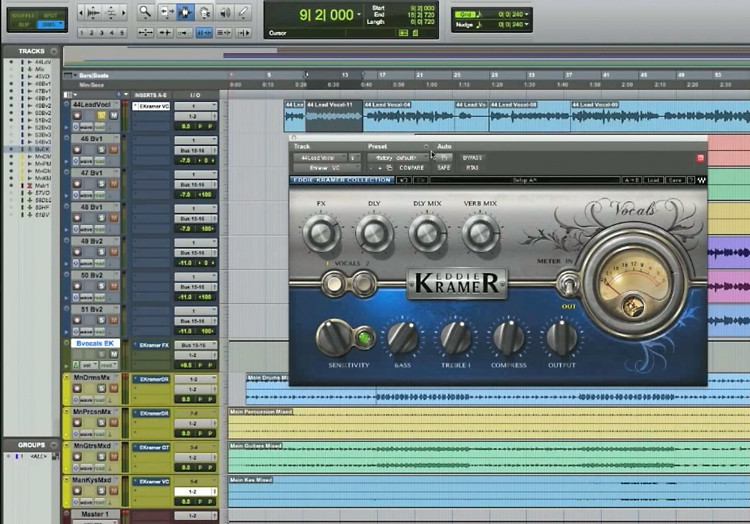Click COMPRESS knob on Kramer plugin

click(x=508, y=338)
